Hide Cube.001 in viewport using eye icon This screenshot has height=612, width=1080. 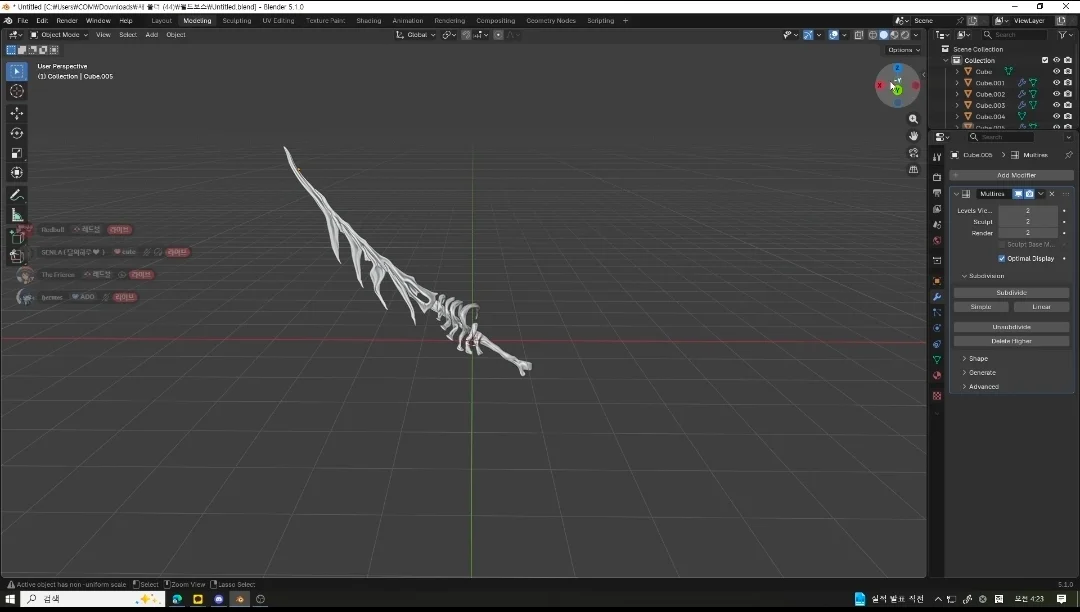[1056, 83]
